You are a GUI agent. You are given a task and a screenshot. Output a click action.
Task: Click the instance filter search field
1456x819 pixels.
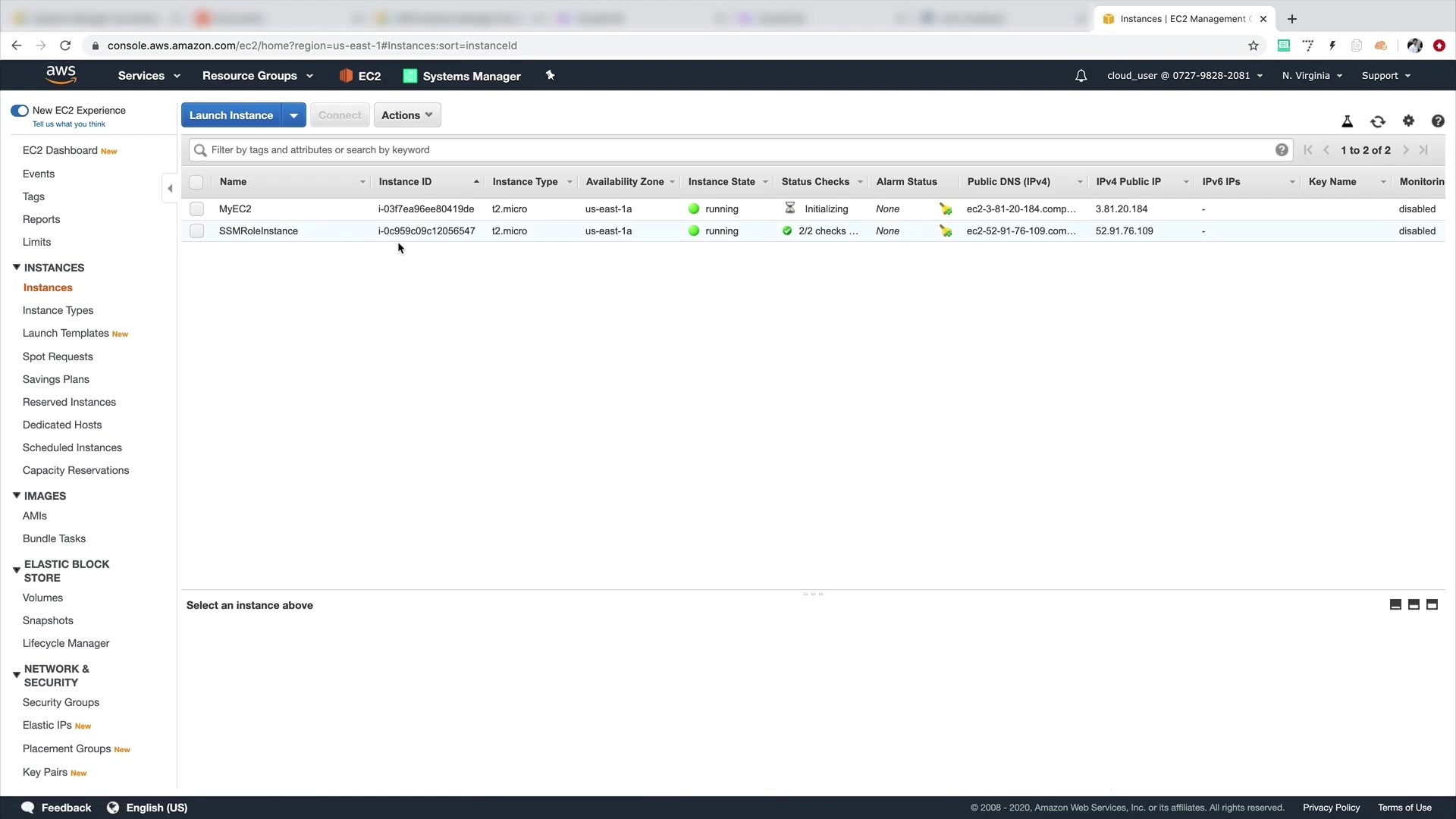click(x=728, y=150)
